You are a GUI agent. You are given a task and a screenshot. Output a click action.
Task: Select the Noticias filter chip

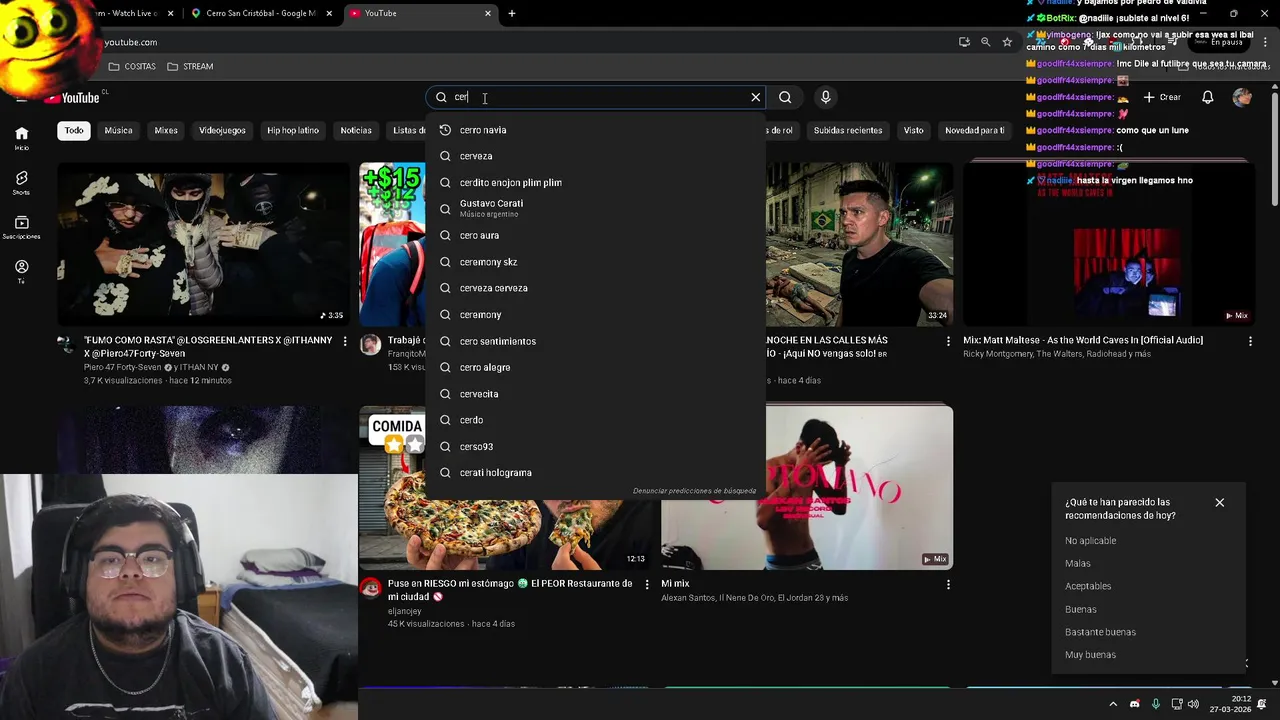[x=355, y=130]
